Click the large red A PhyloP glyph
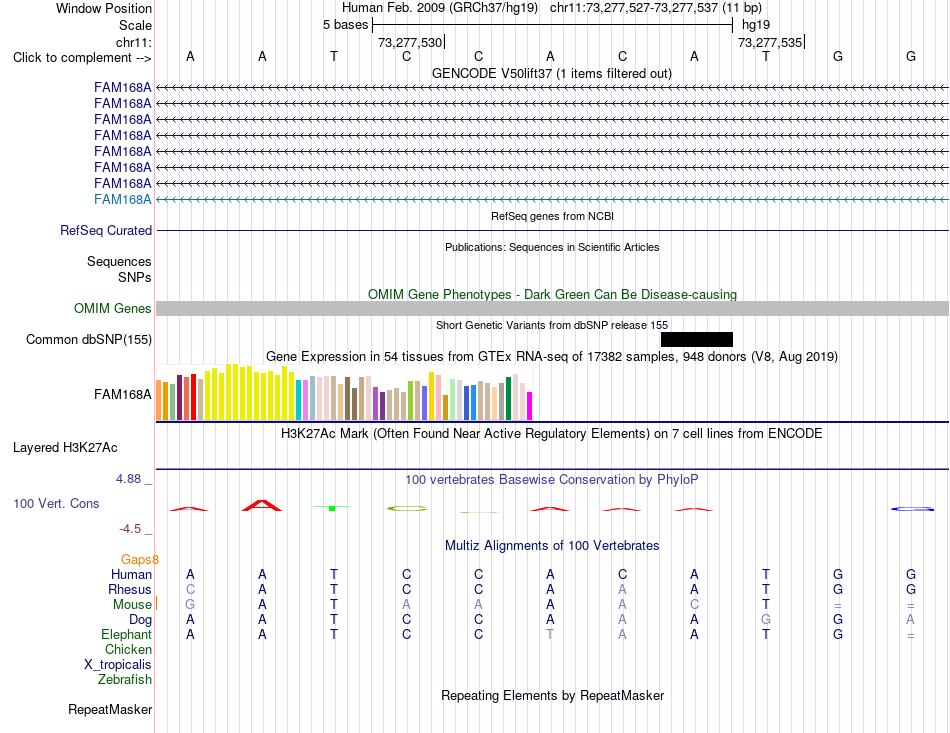The image size is (950, 733). (262, 505)
